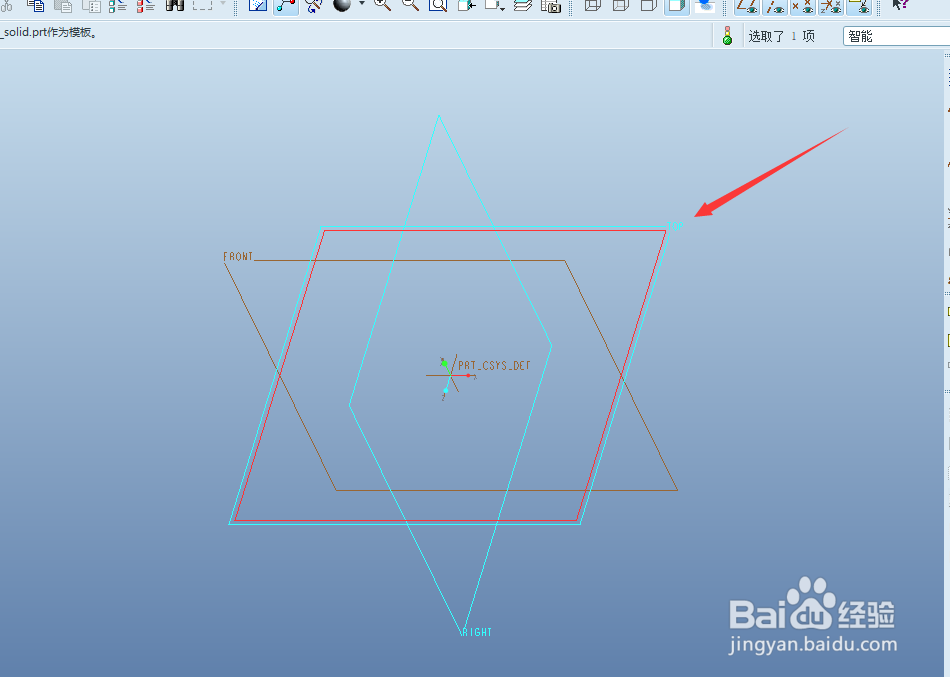Click the shaded sphere appearance icon
The height and width of the screenshot is (677, 950).
[342, 5]
